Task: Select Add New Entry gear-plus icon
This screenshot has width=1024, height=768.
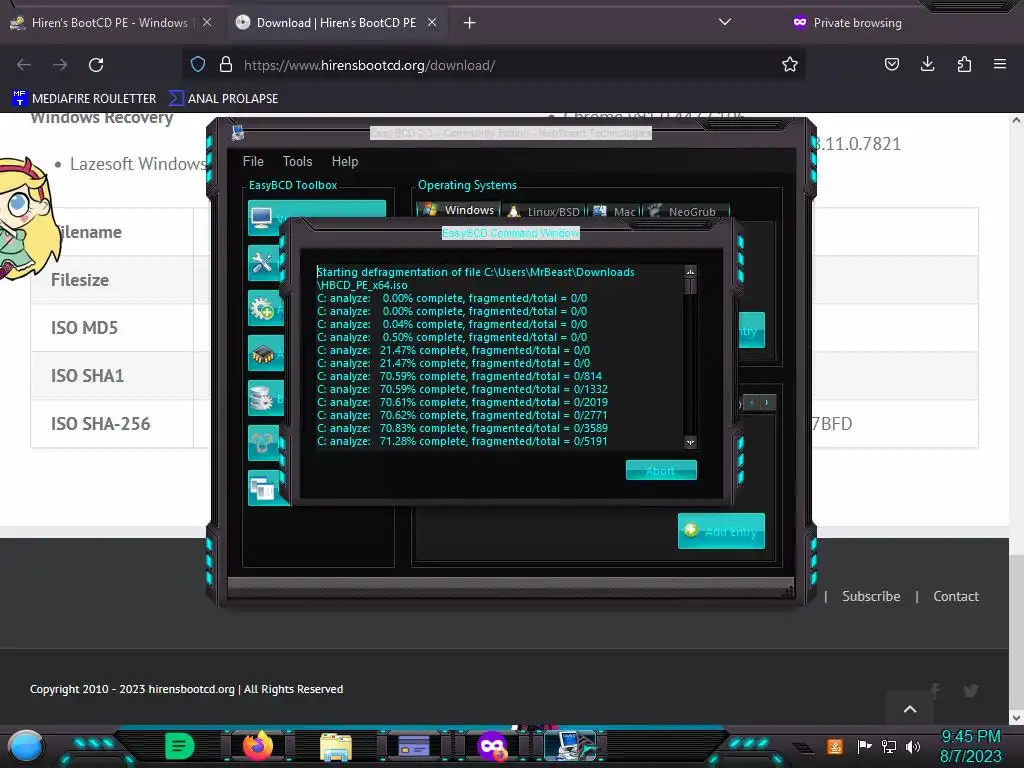Action: (263, 308)
